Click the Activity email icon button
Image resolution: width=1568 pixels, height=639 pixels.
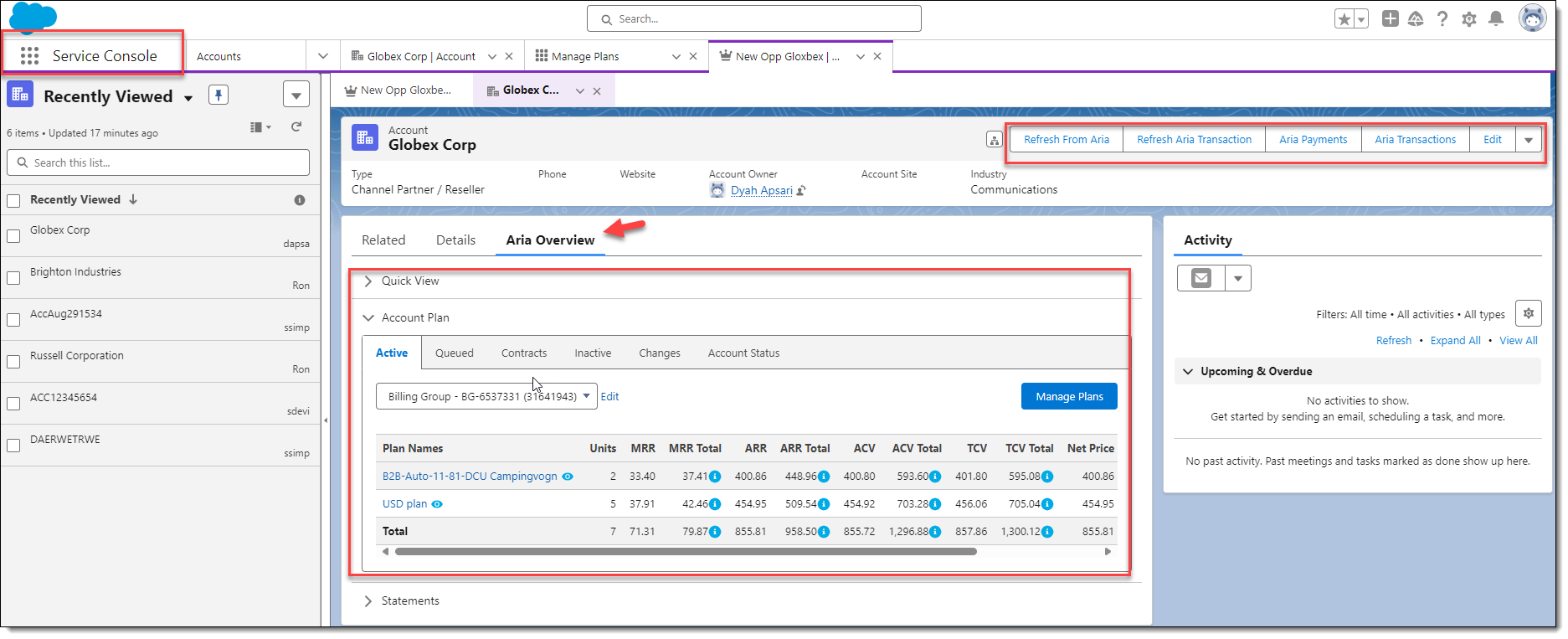pyautogui.click(x=1201, y=278)
